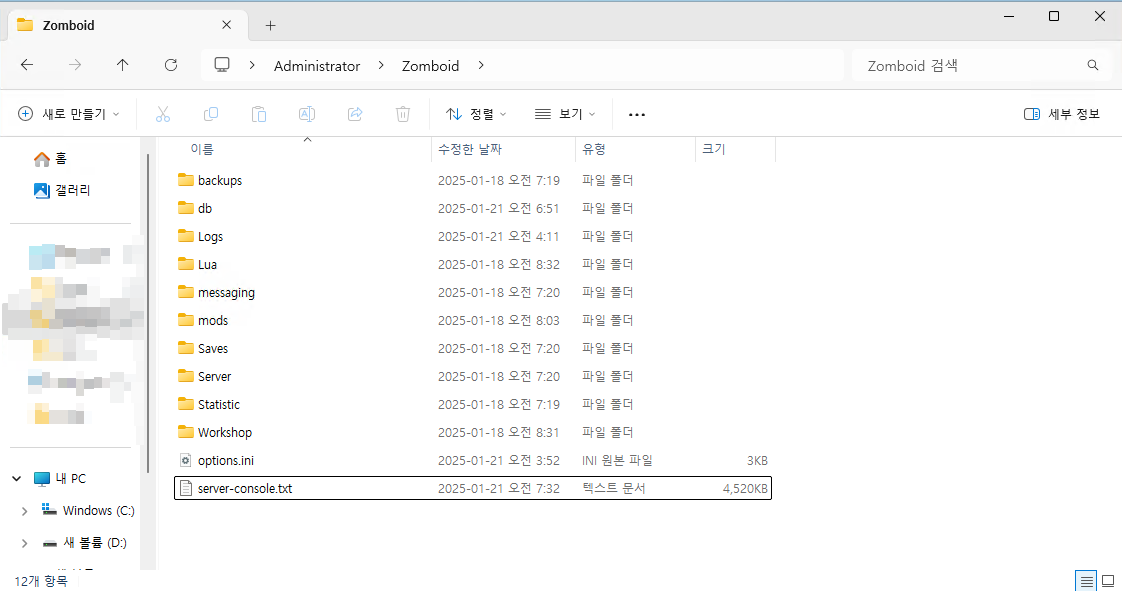Screen dimensions: 1122x591
Task: Open the 정렬 sort dropdown
Action: click(x=476, y=114)
